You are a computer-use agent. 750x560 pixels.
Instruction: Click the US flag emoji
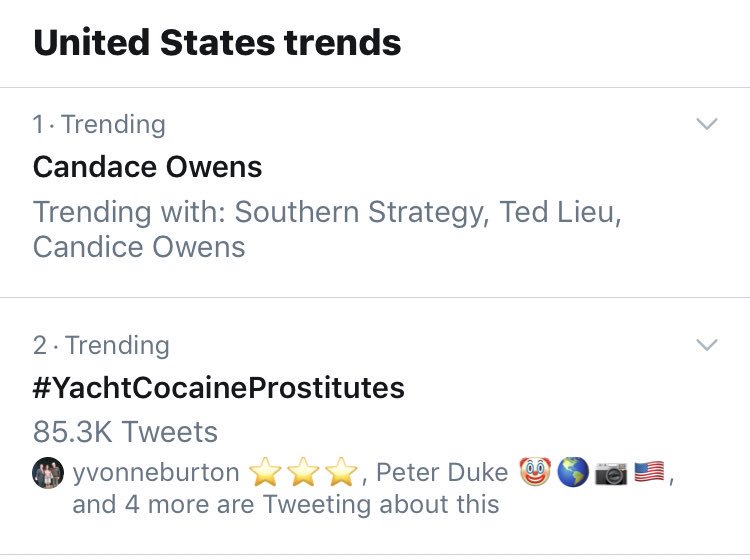tap(649, 473)
